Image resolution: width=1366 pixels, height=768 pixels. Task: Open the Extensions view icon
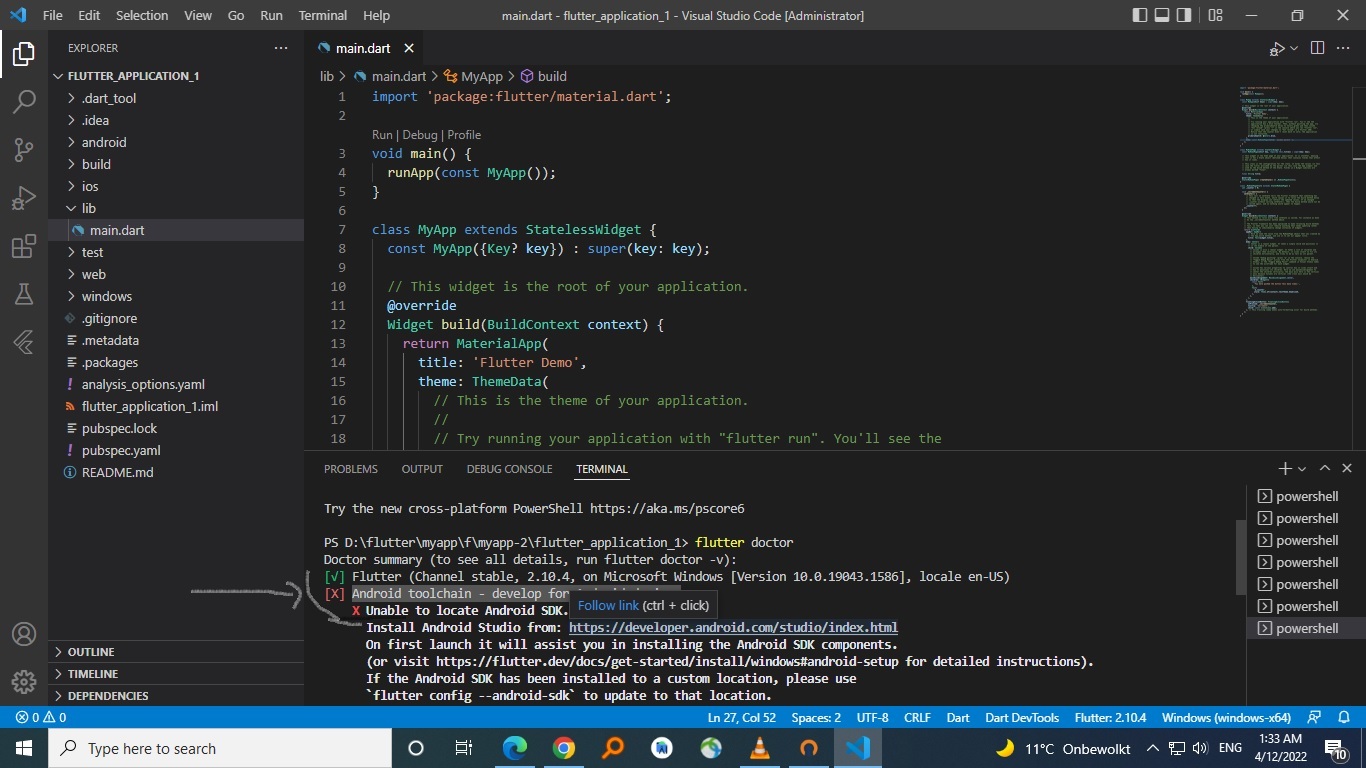[24, 246]
